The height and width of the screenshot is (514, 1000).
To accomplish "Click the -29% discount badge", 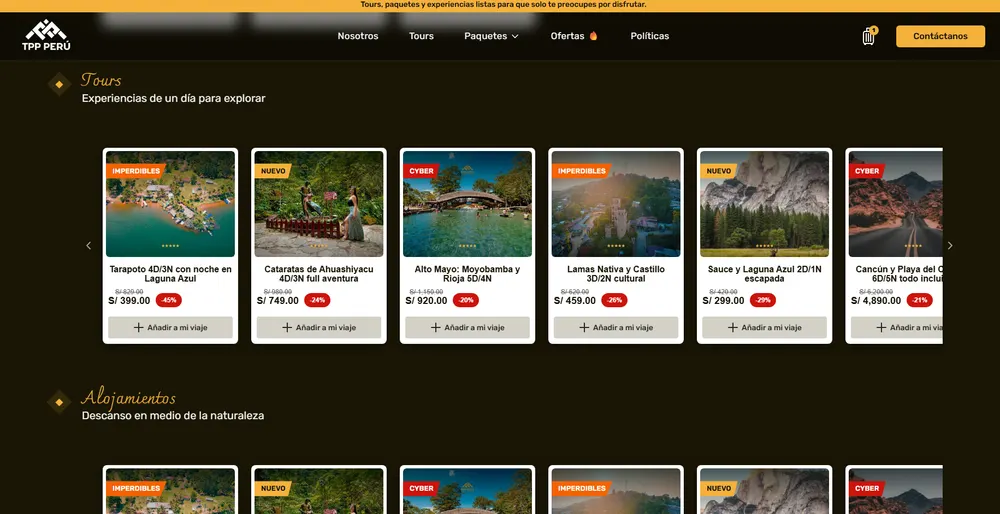I will click(763, 300).
